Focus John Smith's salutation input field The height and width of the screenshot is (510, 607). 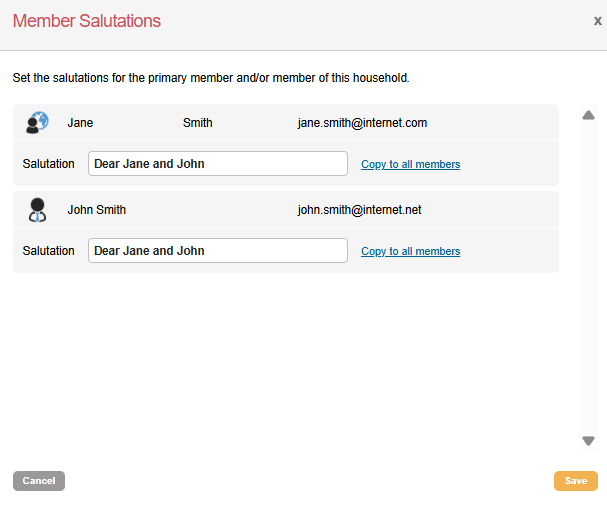click(x=218, y=251)
